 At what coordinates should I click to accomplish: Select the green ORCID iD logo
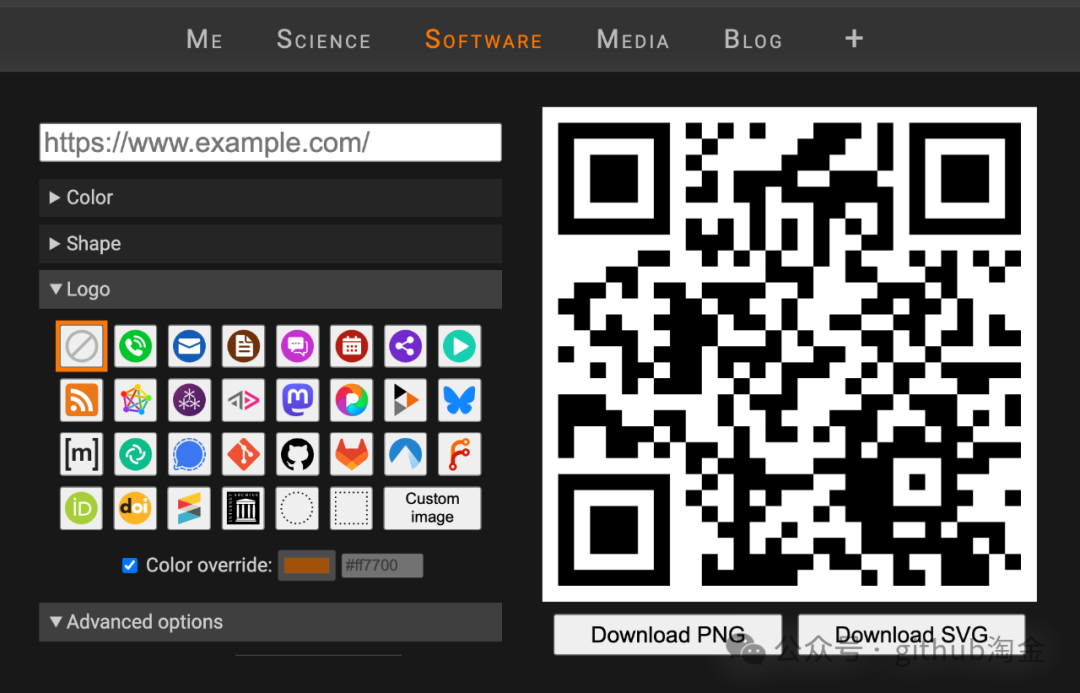[x=81, y=508]
